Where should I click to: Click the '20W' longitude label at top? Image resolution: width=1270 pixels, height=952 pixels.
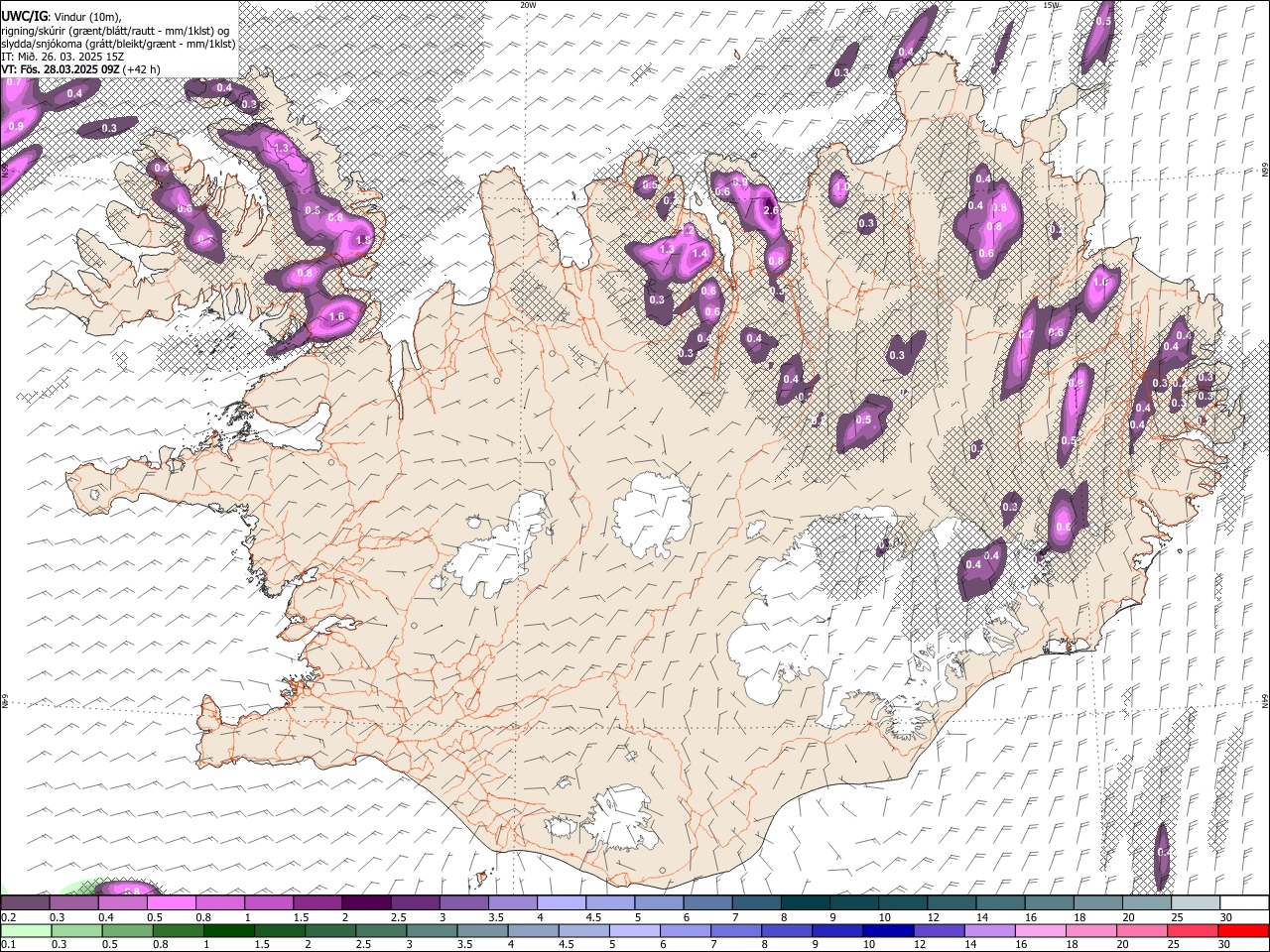click(x=528, y=5)
